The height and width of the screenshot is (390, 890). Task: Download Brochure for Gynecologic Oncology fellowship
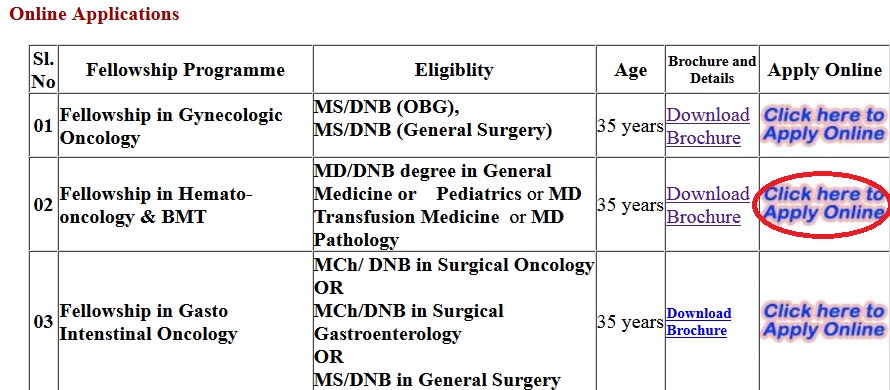click(x=708, y=126)
